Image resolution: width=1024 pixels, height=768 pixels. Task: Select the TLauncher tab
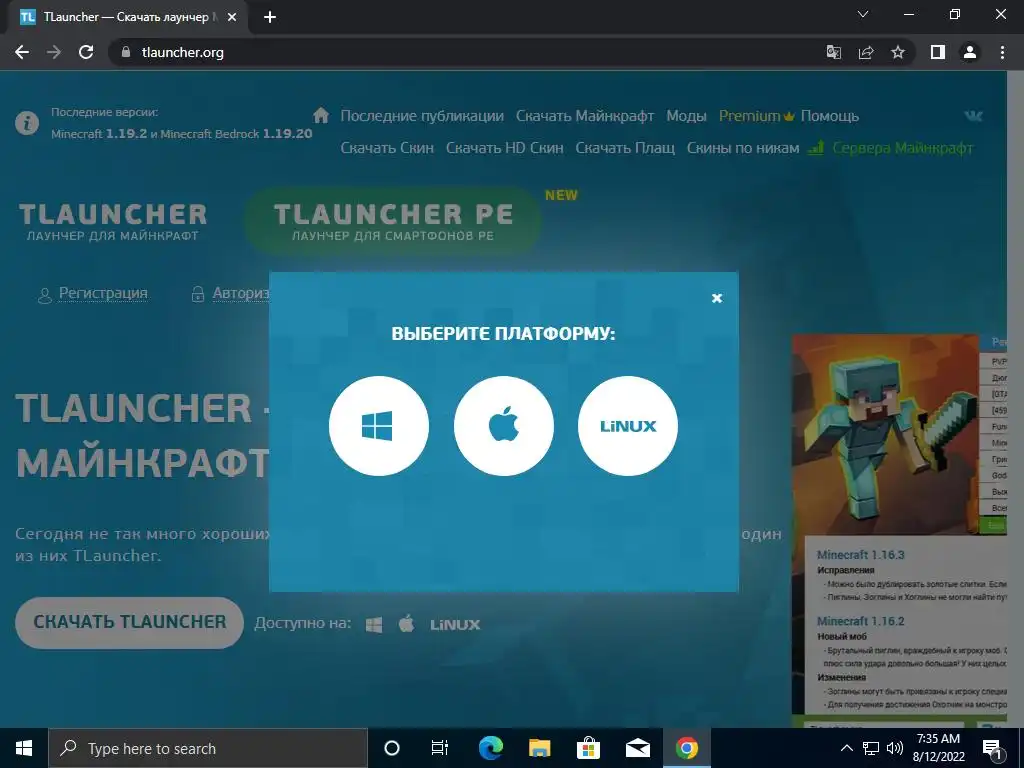(x=129, y=18)
